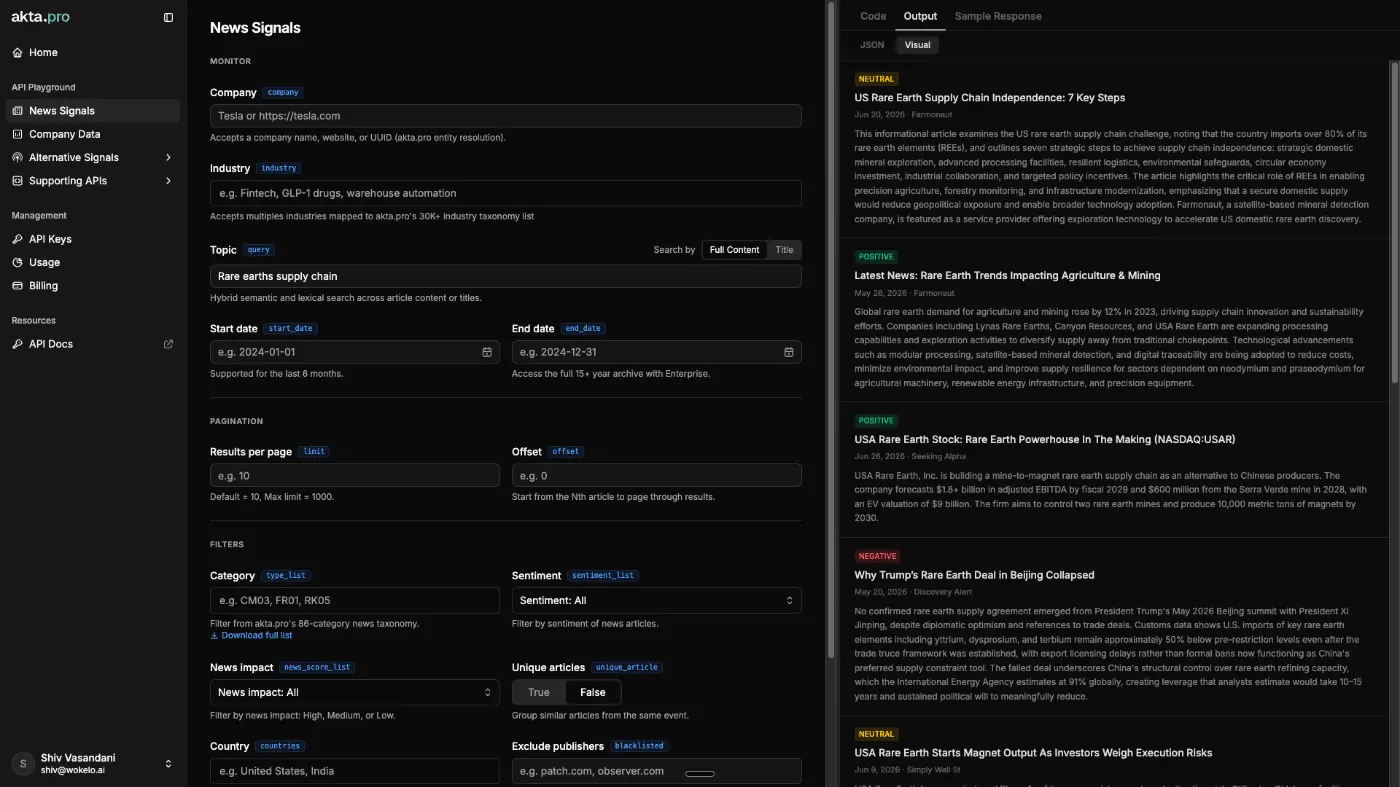Select the Visual output view
1400x787 pixels.
point(917,45)
